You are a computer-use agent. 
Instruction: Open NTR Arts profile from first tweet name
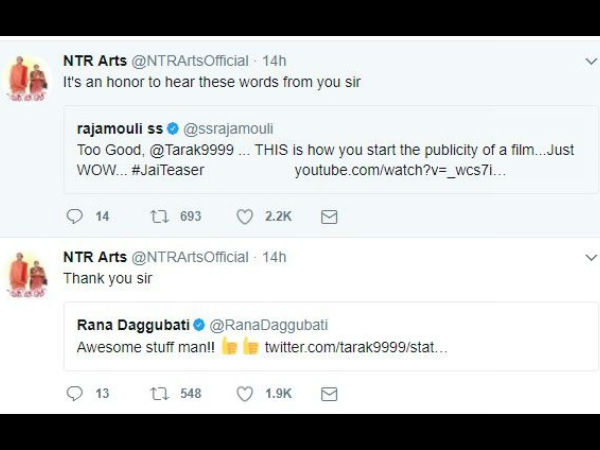(x=93, y=62)
